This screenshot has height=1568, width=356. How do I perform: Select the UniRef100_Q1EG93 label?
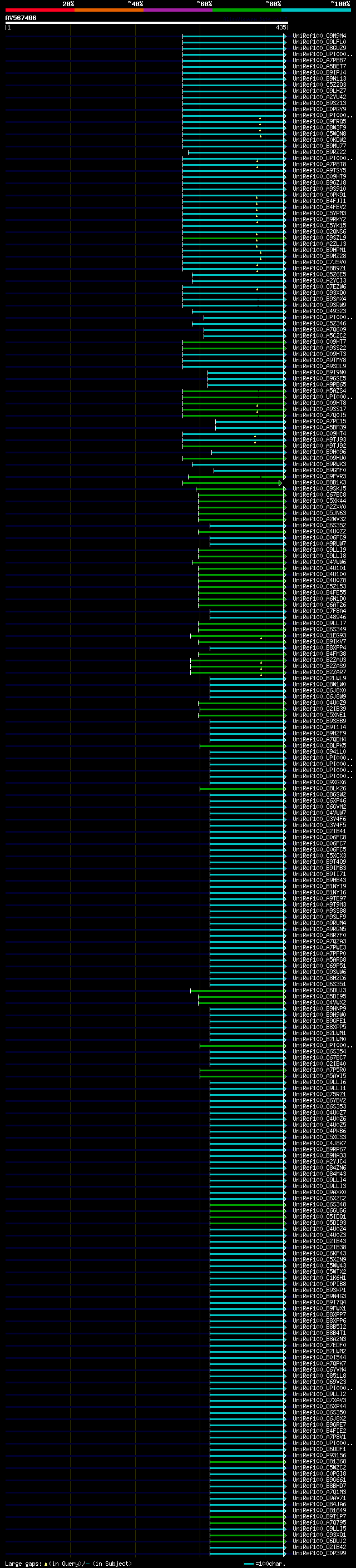click(319, 635)
